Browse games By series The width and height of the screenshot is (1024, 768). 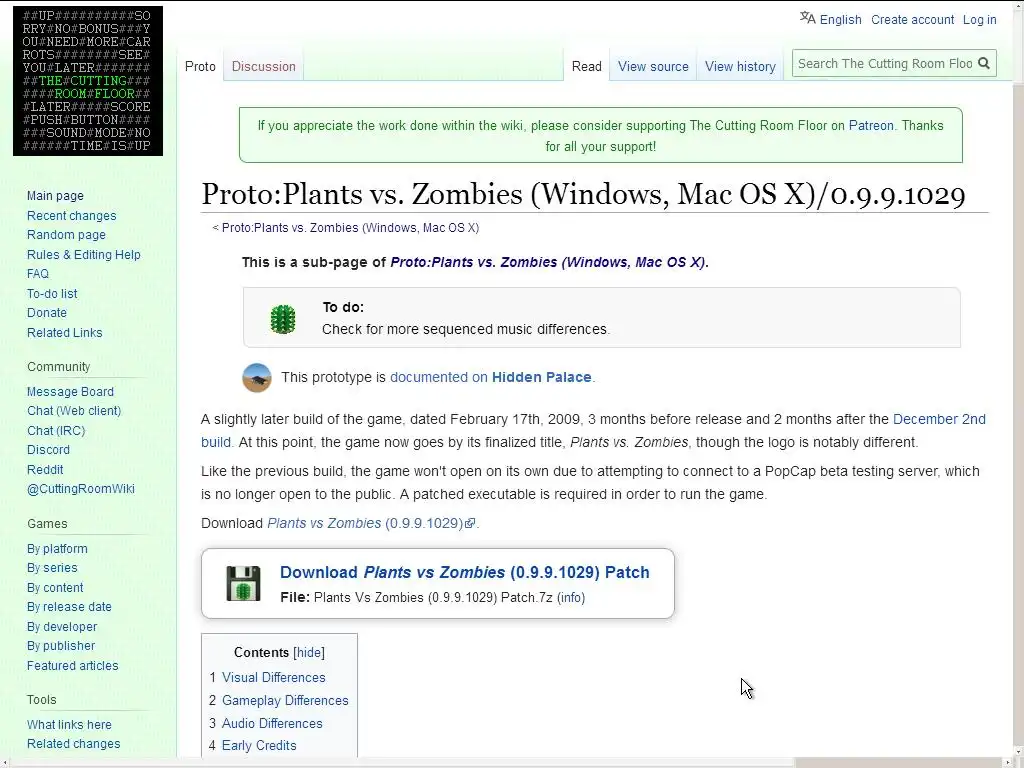click(x=52, y=568)
